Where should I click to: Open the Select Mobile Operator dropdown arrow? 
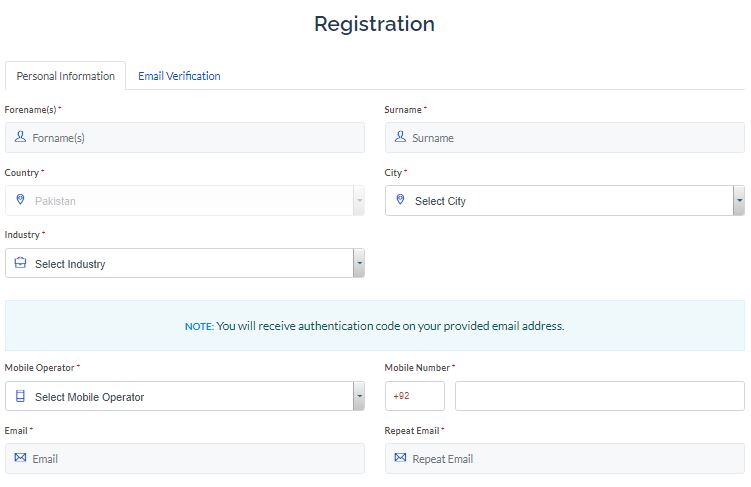point(359,396)
